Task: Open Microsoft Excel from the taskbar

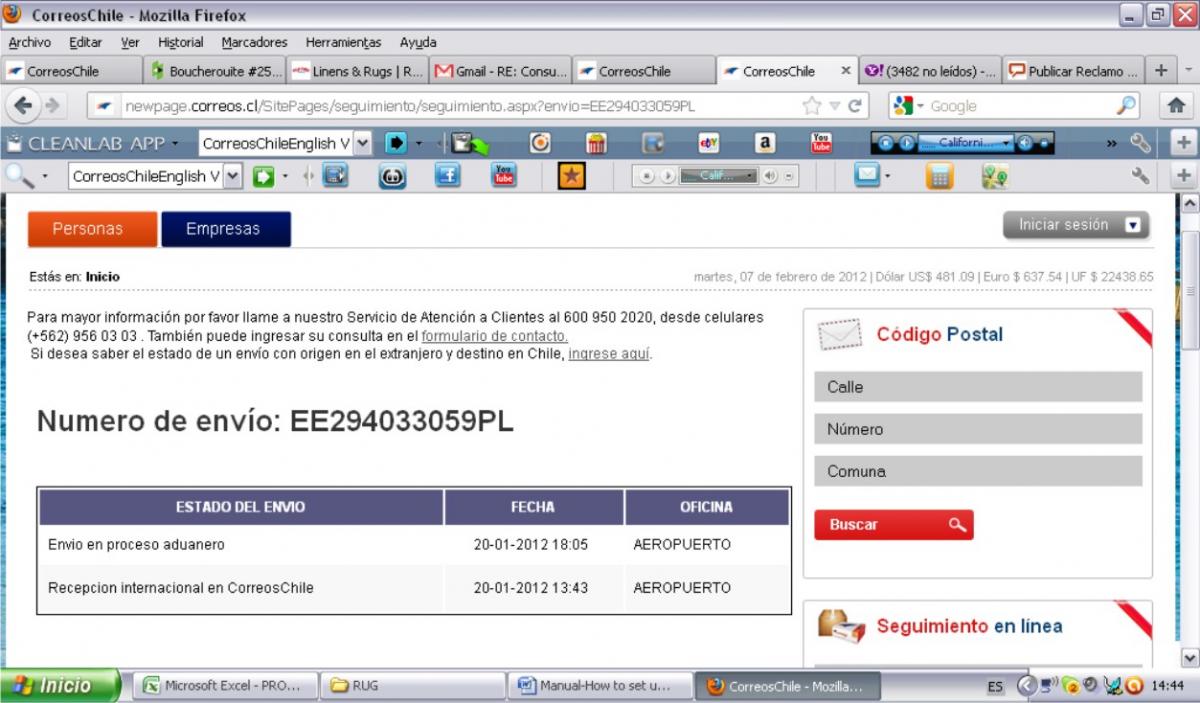Action: click(x=226, y=686)
